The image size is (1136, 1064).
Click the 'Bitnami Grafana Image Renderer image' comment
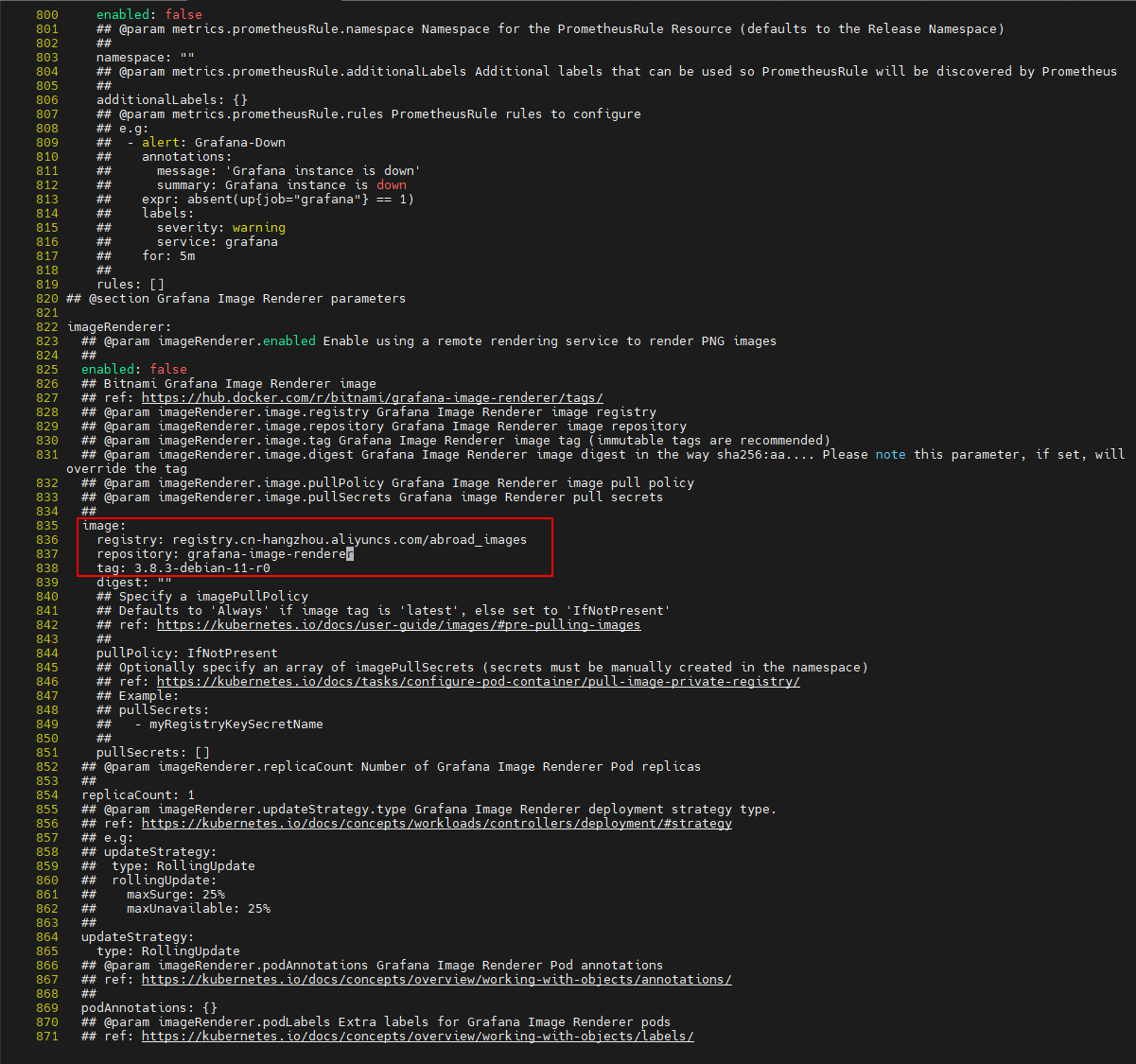pyautogui.click(x=228, y=384)
